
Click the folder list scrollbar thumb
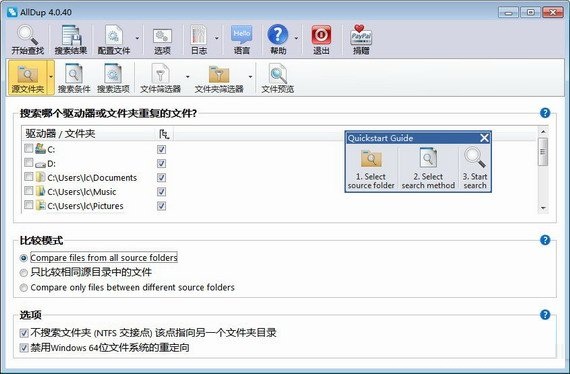click(543, 152)
